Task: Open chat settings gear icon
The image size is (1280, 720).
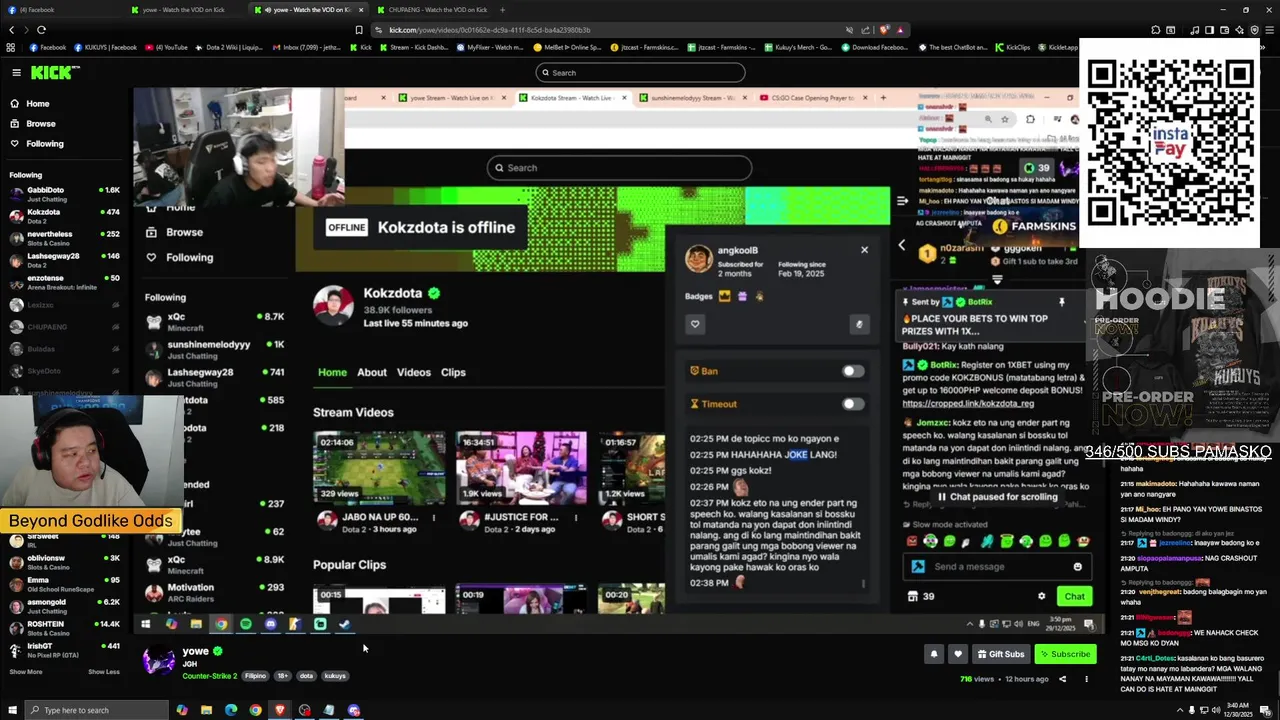Action: (x=1041, y=596)
